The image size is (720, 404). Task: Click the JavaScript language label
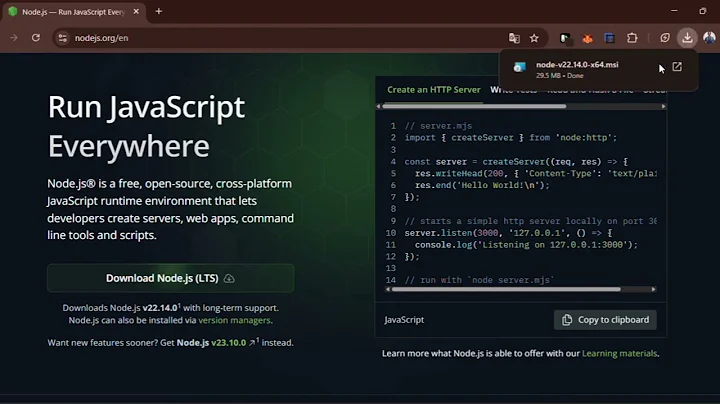404,320
